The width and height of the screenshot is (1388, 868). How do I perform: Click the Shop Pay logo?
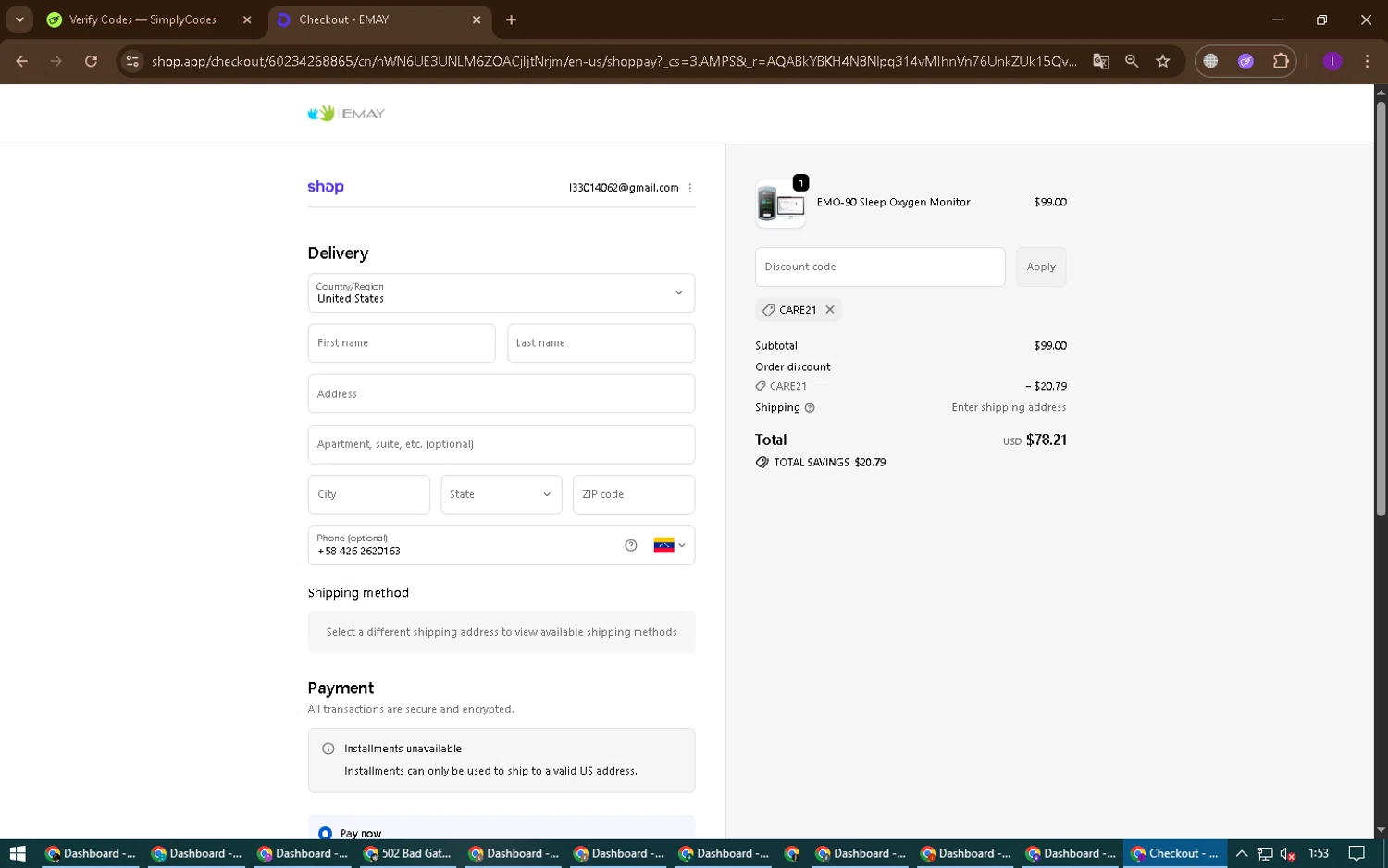(x=326, y=187)
